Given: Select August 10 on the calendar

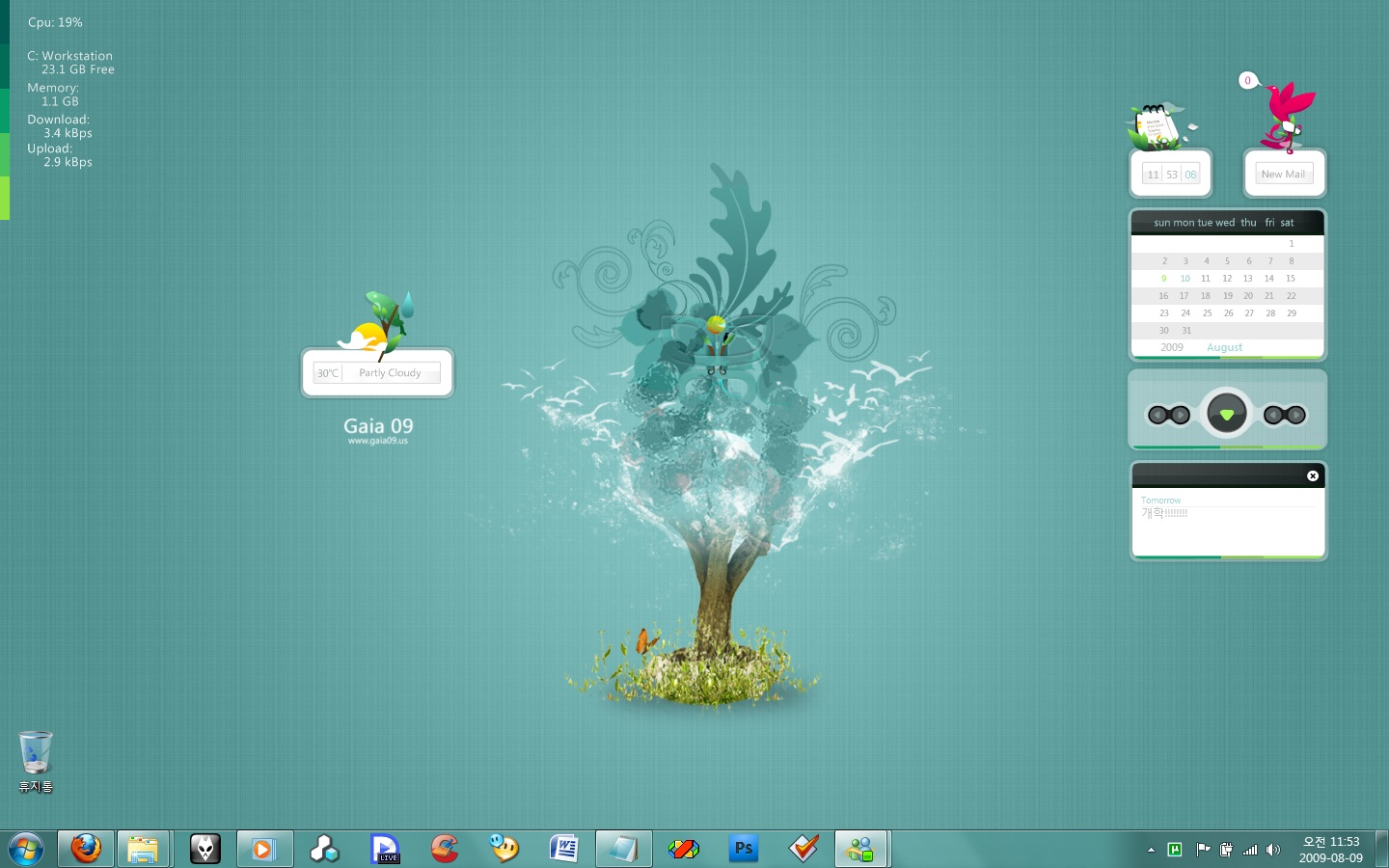Looking at the screenshot, I should click(x=1185, y=279).
